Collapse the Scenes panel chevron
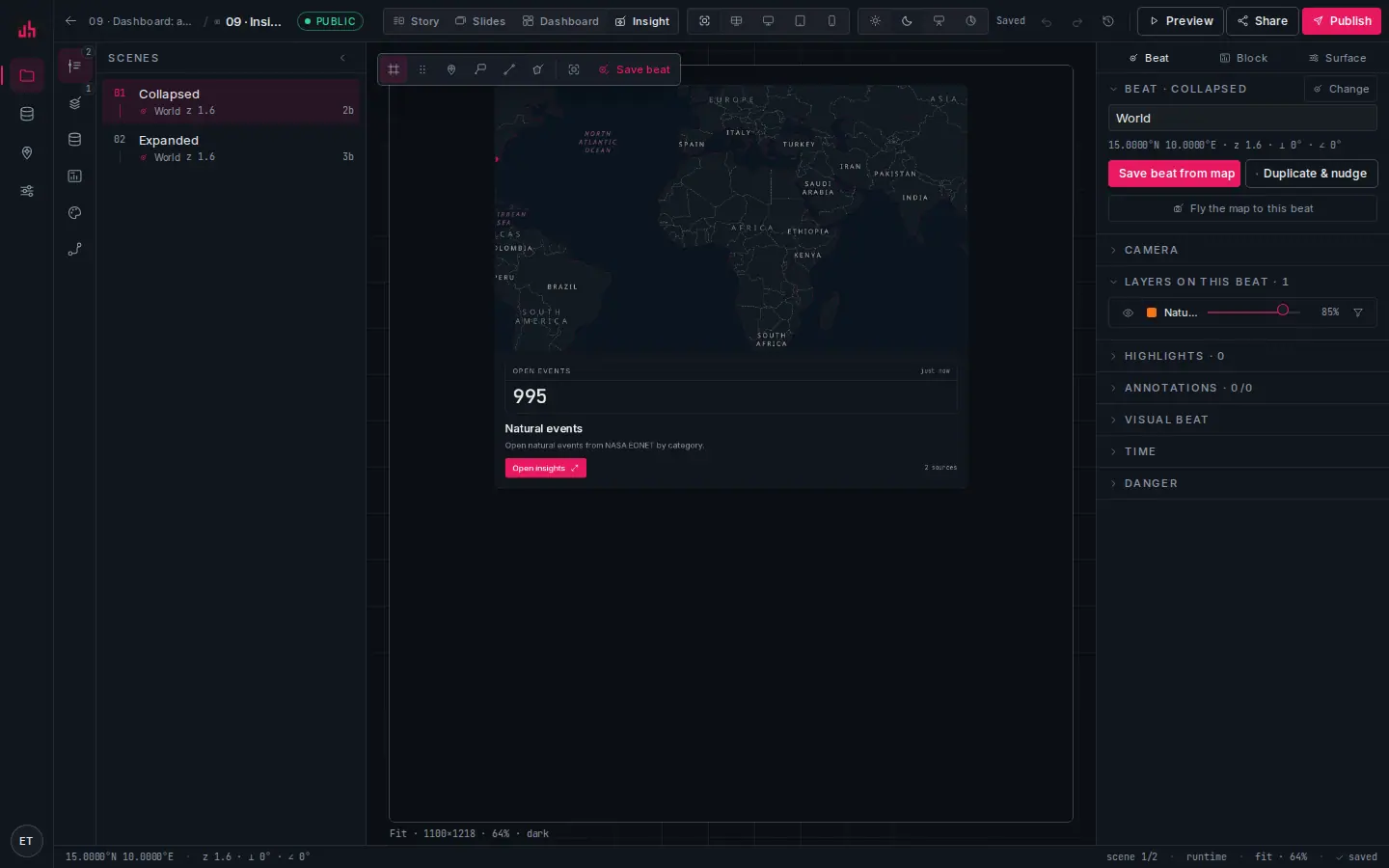 [x=342, y=58]
